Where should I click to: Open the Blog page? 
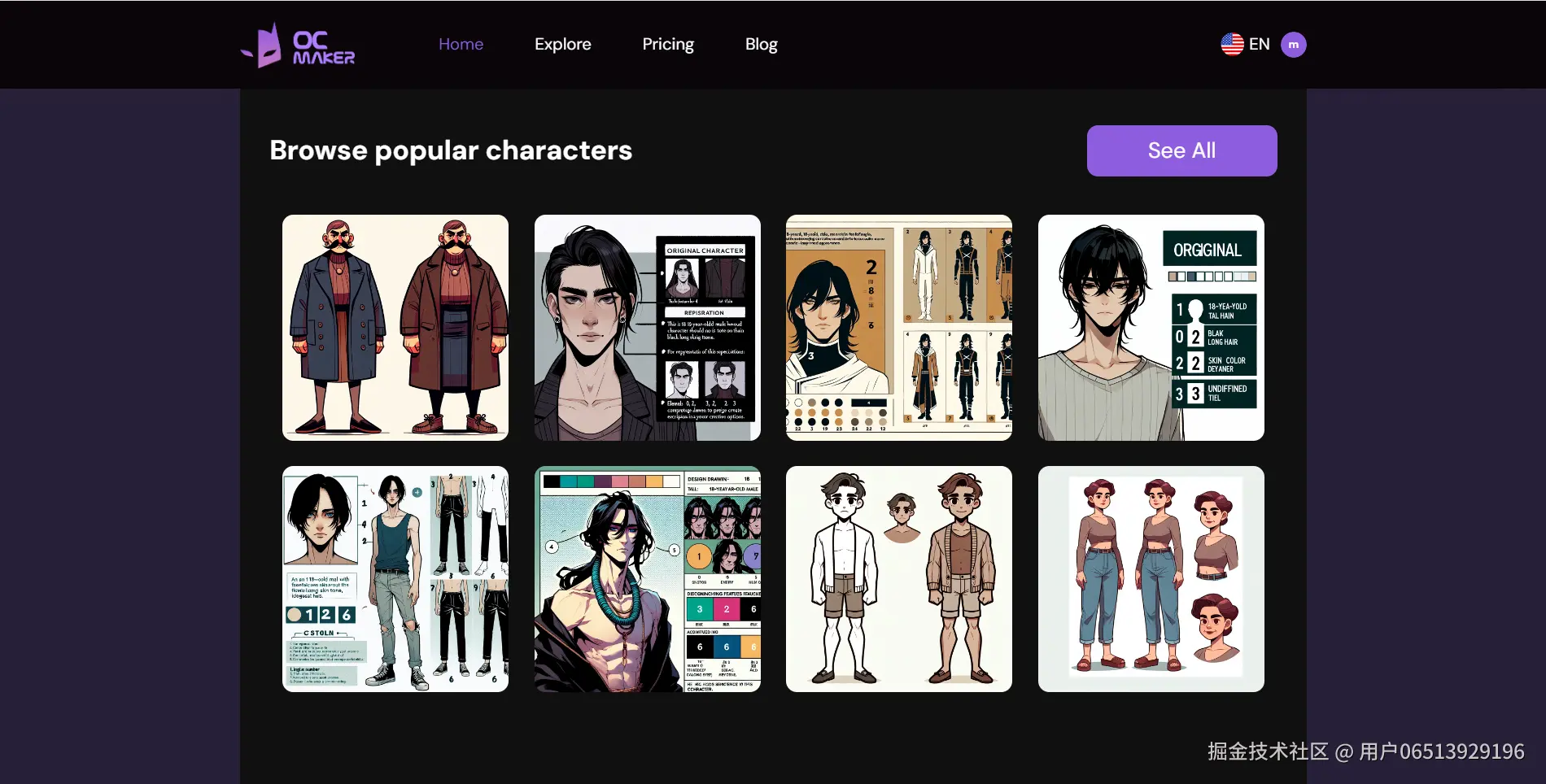[761, 44]
